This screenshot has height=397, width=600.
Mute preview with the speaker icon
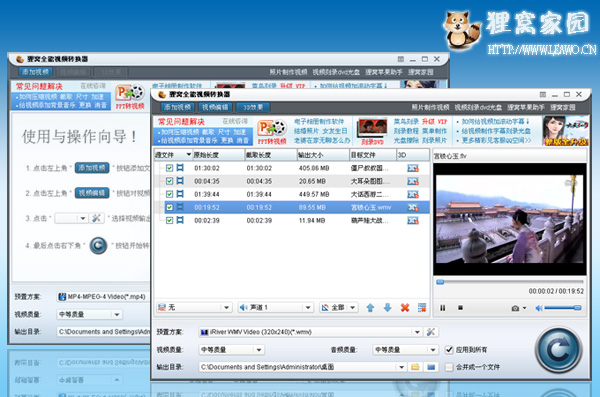pos(539,308)
